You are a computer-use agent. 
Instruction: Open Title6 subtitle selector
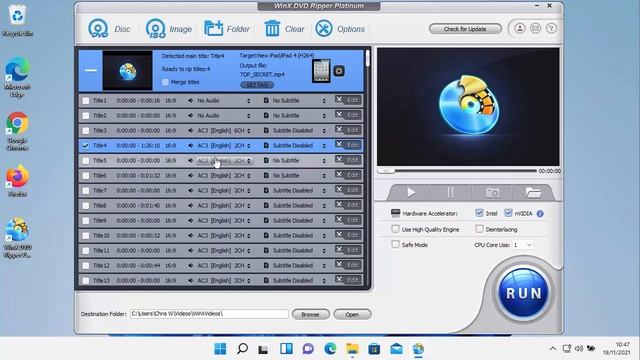click(299, 176)
